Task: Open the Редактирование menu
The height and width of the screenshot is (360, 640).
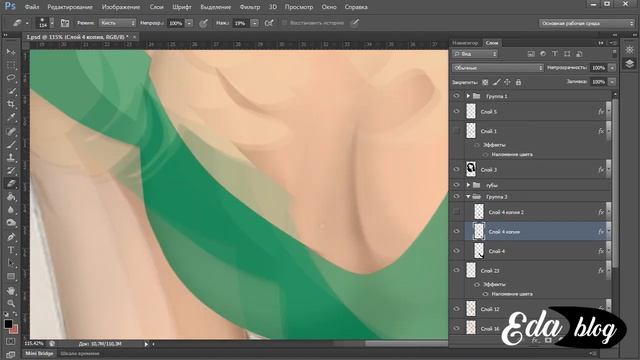Action: [x=70, y=7]
